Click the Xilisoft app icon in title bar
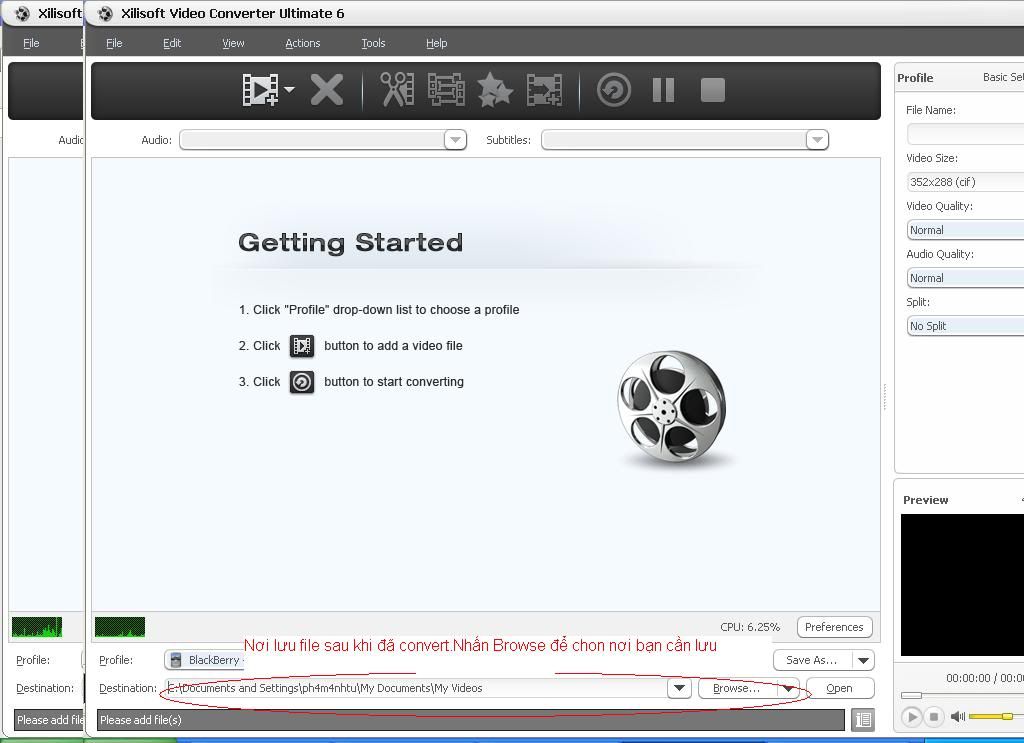This screenshot has height=743, width=1024. [104, 13]
